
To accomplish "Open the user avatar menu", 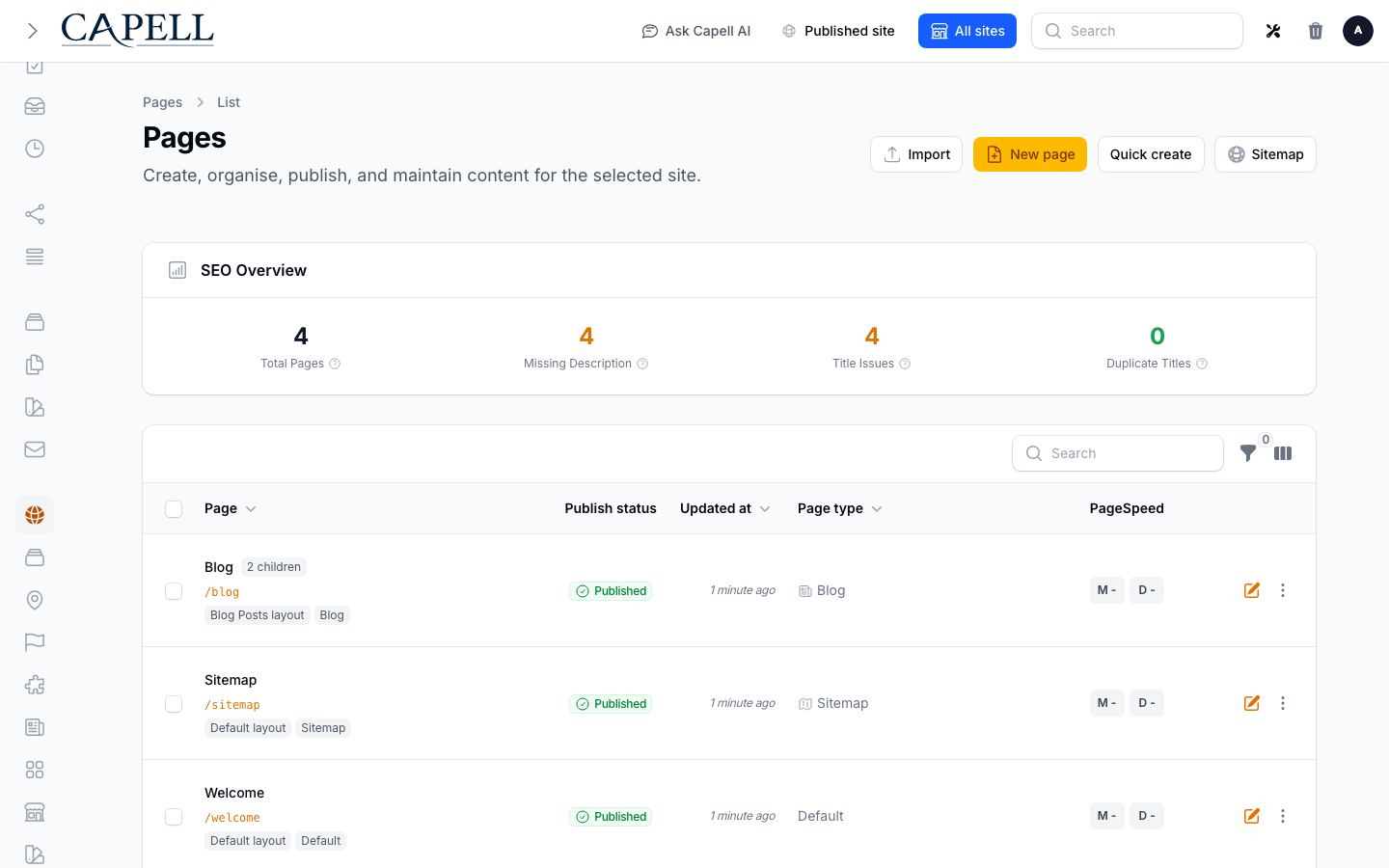I will click(1358, 31).
